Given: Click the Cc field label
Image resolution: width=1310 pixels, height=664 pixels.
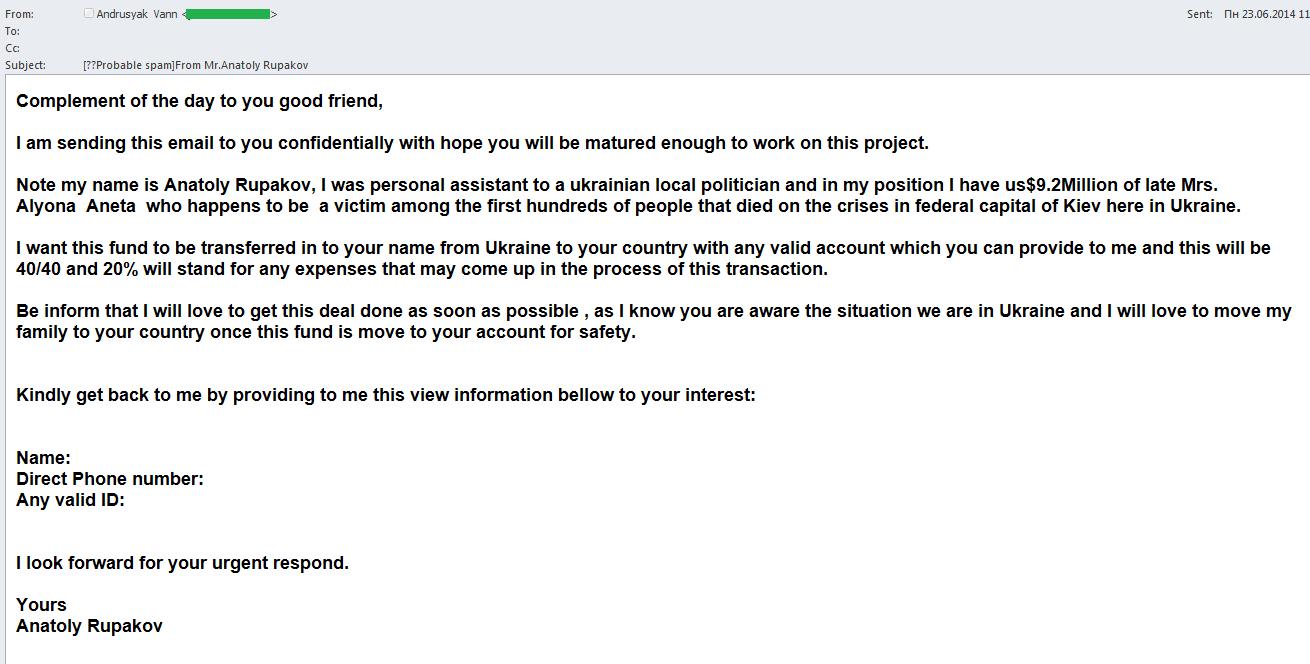Looking at the screenshot, I should pos(12,48).
